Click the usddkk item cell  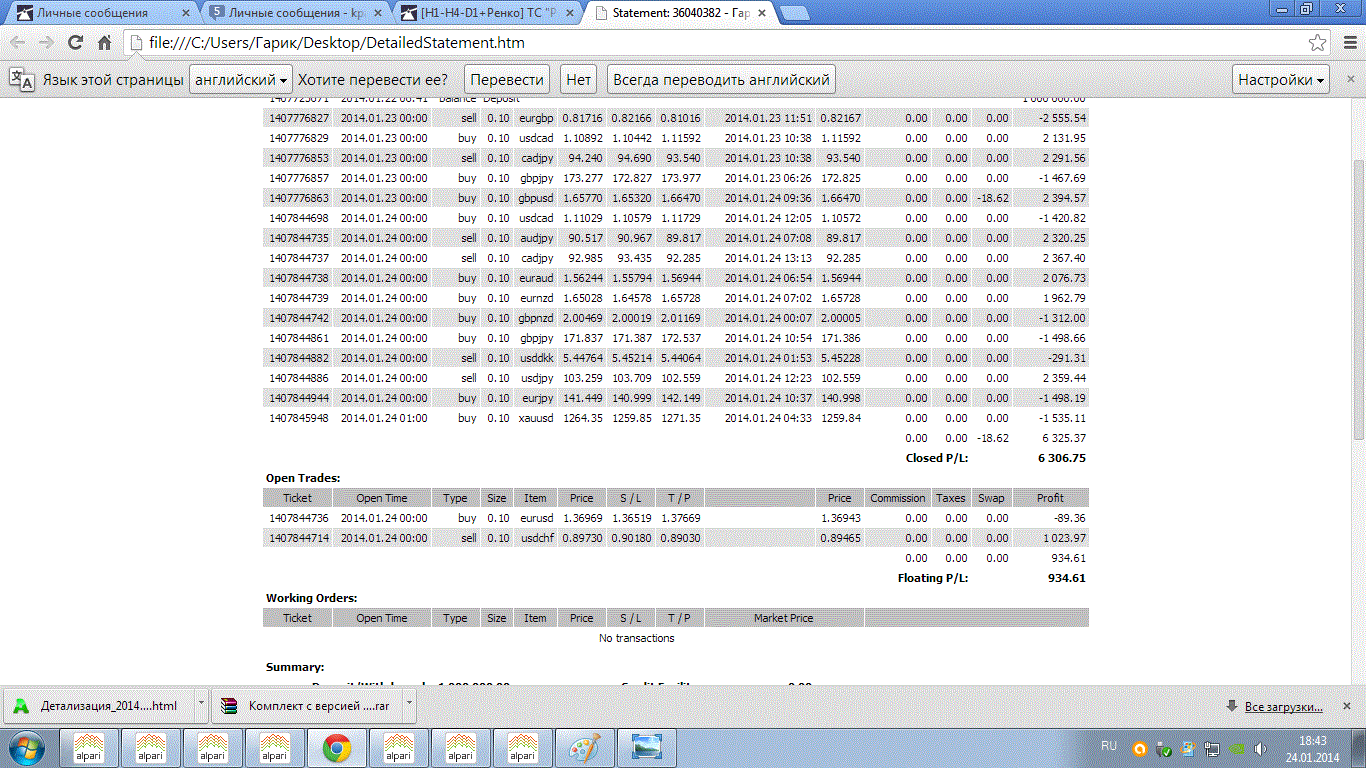[536, 358]
